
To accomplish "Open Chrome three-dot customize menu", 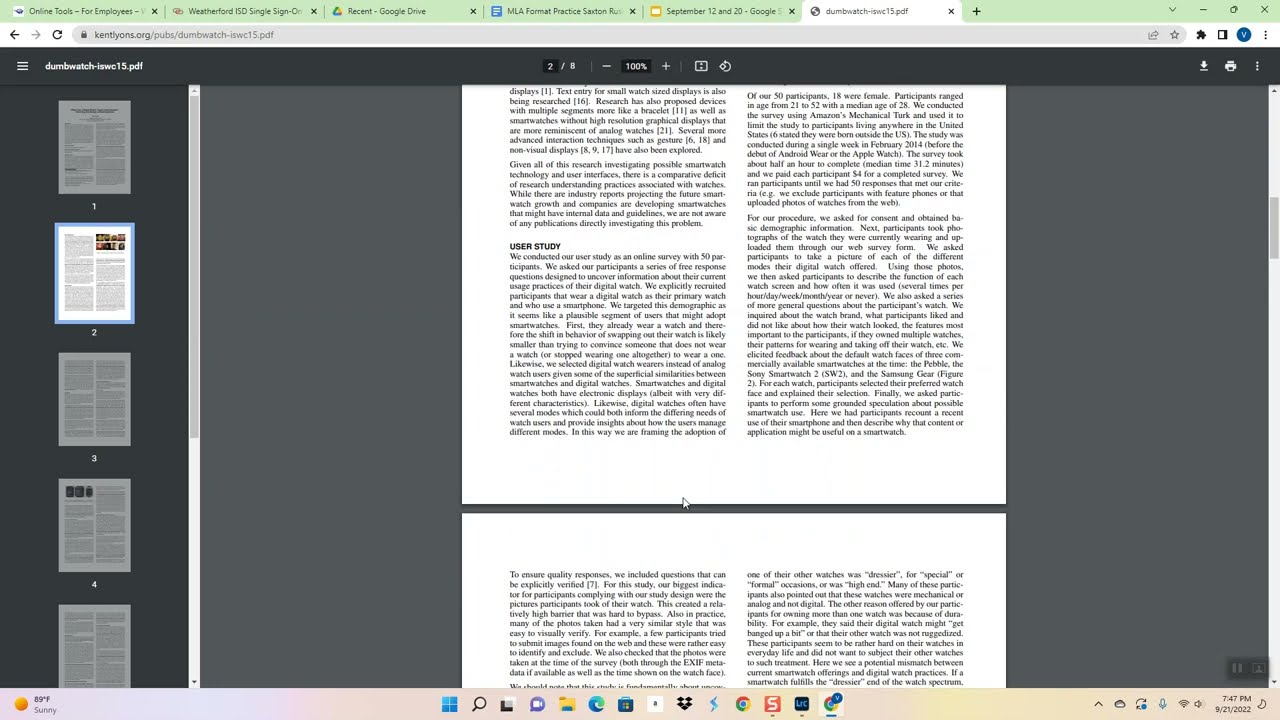I will 1264,35.
